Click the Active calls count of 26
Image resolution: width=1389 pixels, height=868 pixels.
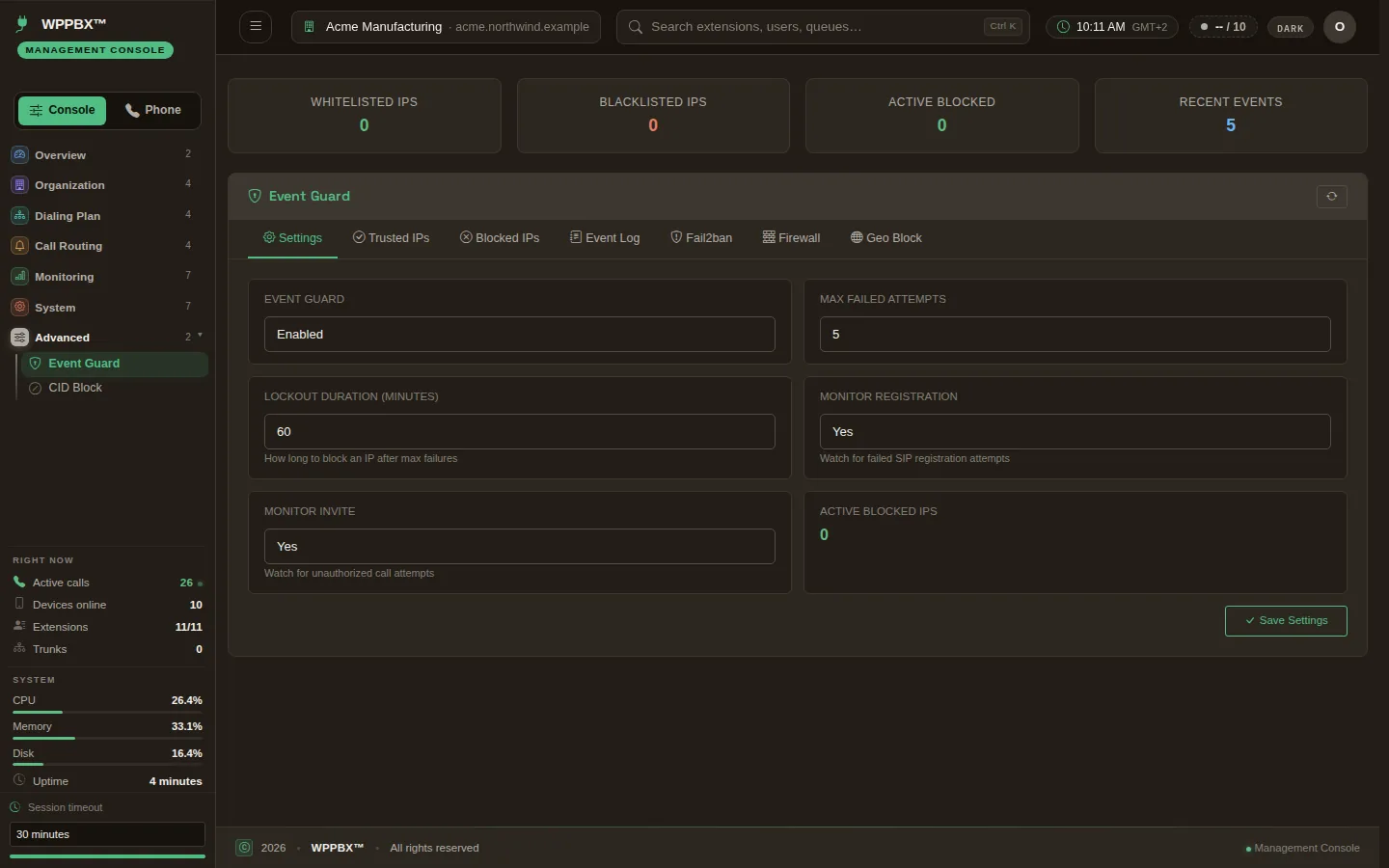tap(186, 583)
